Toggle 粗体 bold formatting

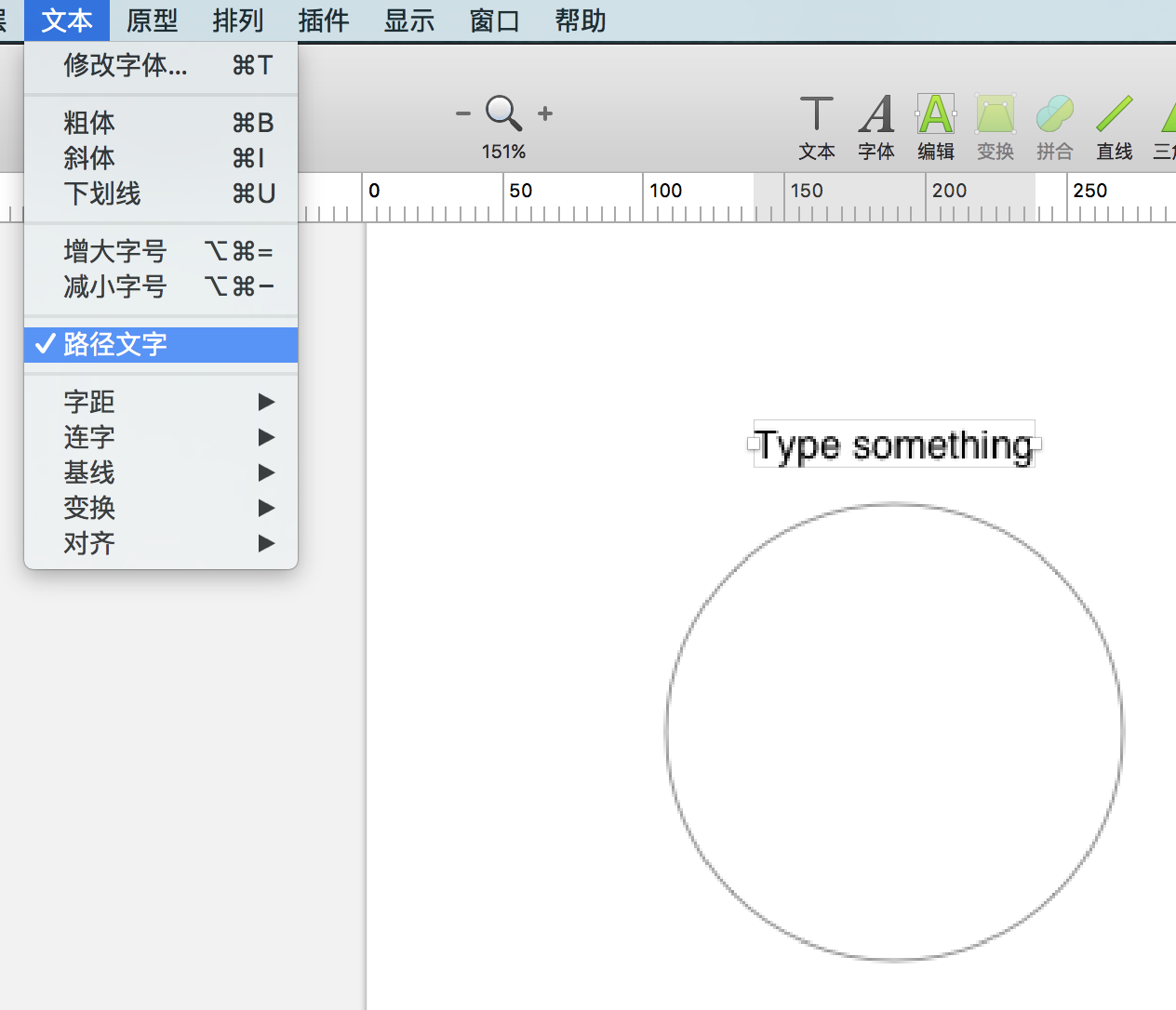tap(89, 123)
